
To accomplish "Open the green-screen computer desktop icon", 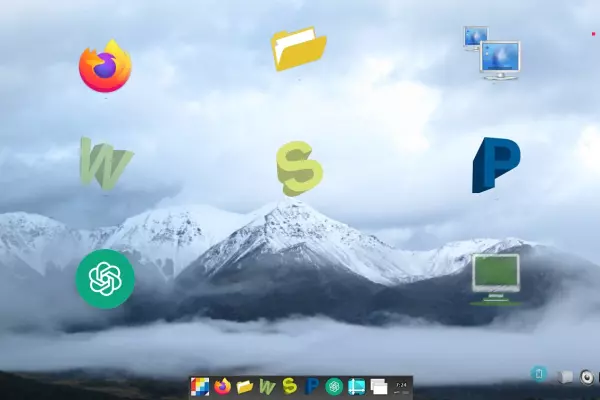I will [x=496, y=280].
